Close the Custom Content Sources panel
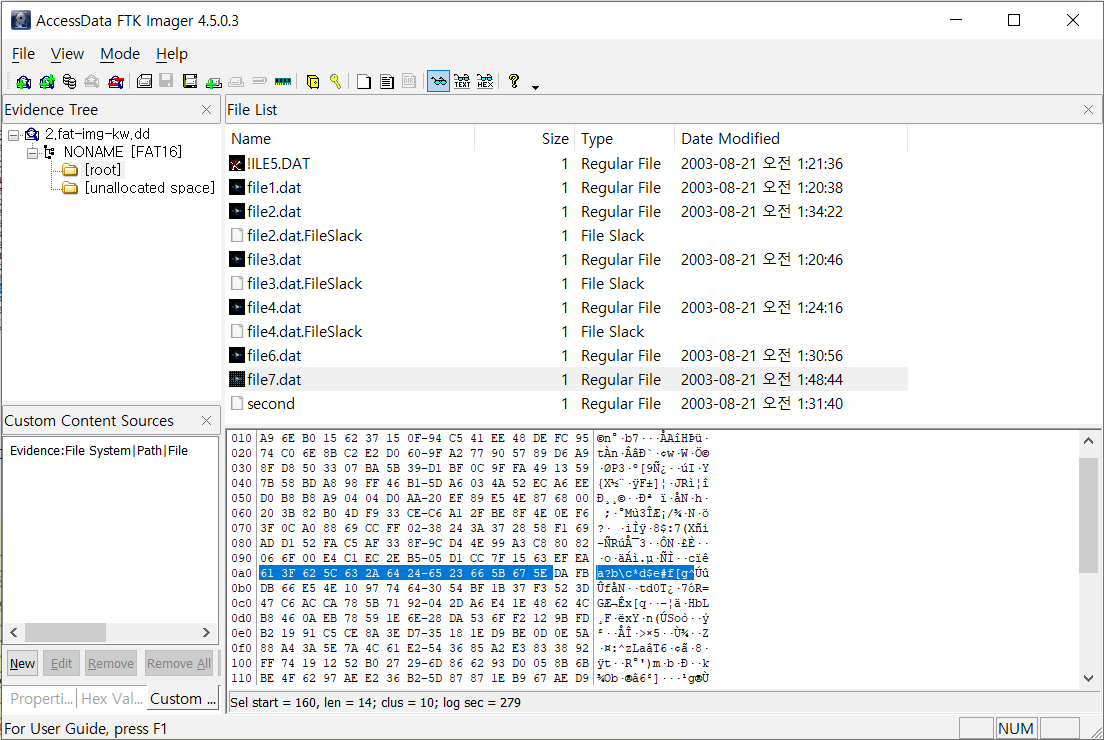Screen dimensions: 1104x740 206,420
